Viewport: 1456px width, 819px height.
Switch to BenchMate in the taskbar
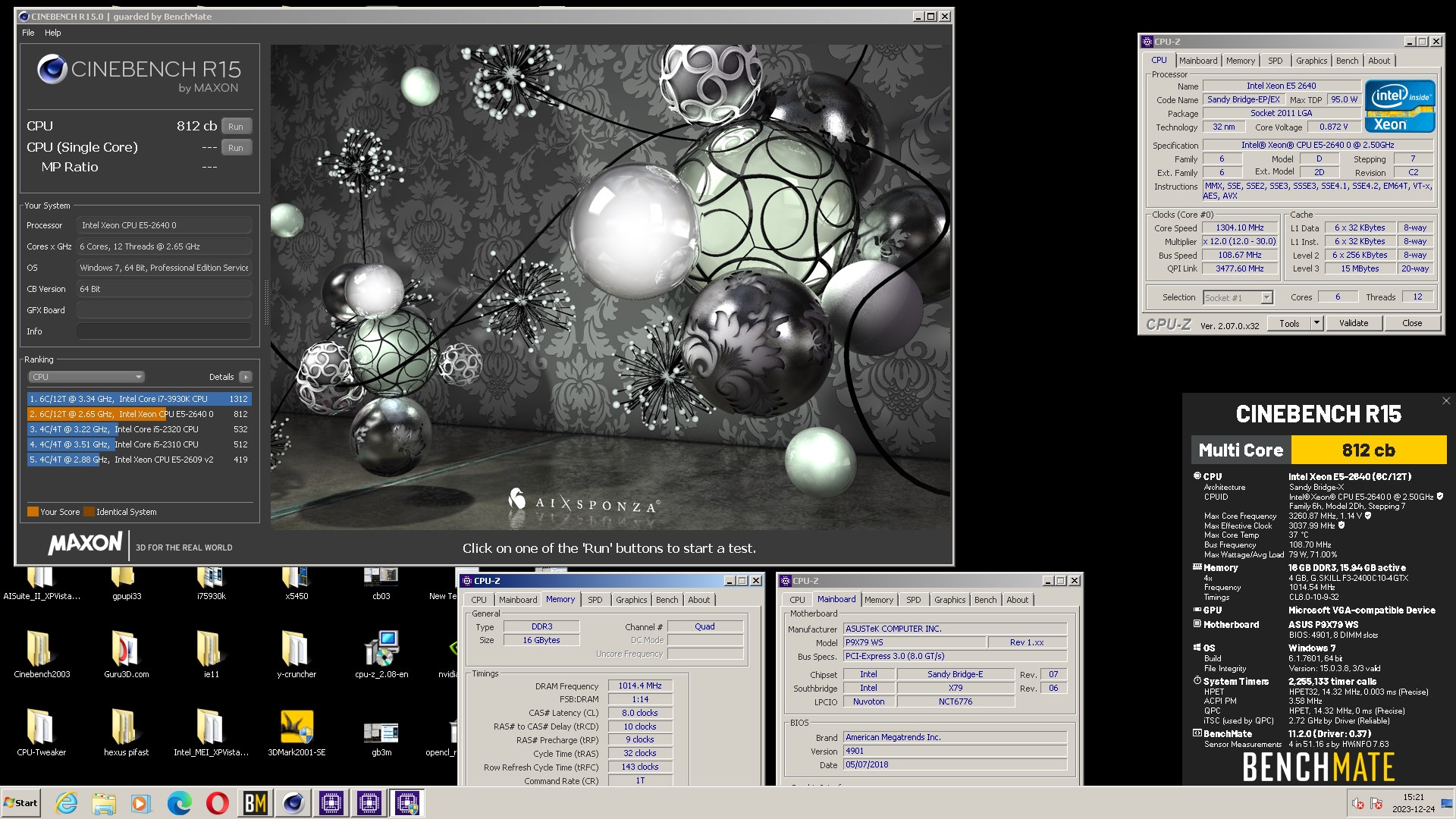pyautogui.click(x=255, y=803)
